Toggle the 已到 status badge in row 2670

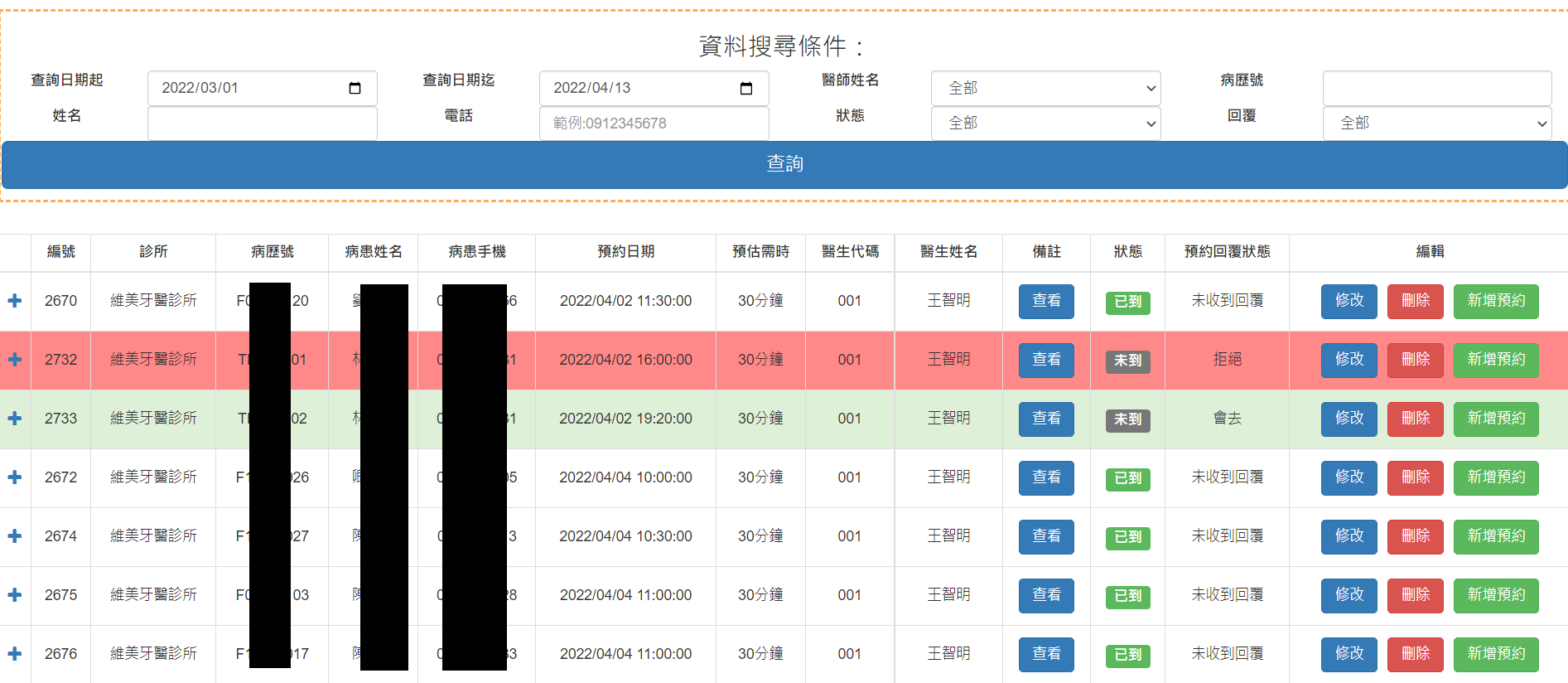pyautogui.click(x=1127, y=302)
